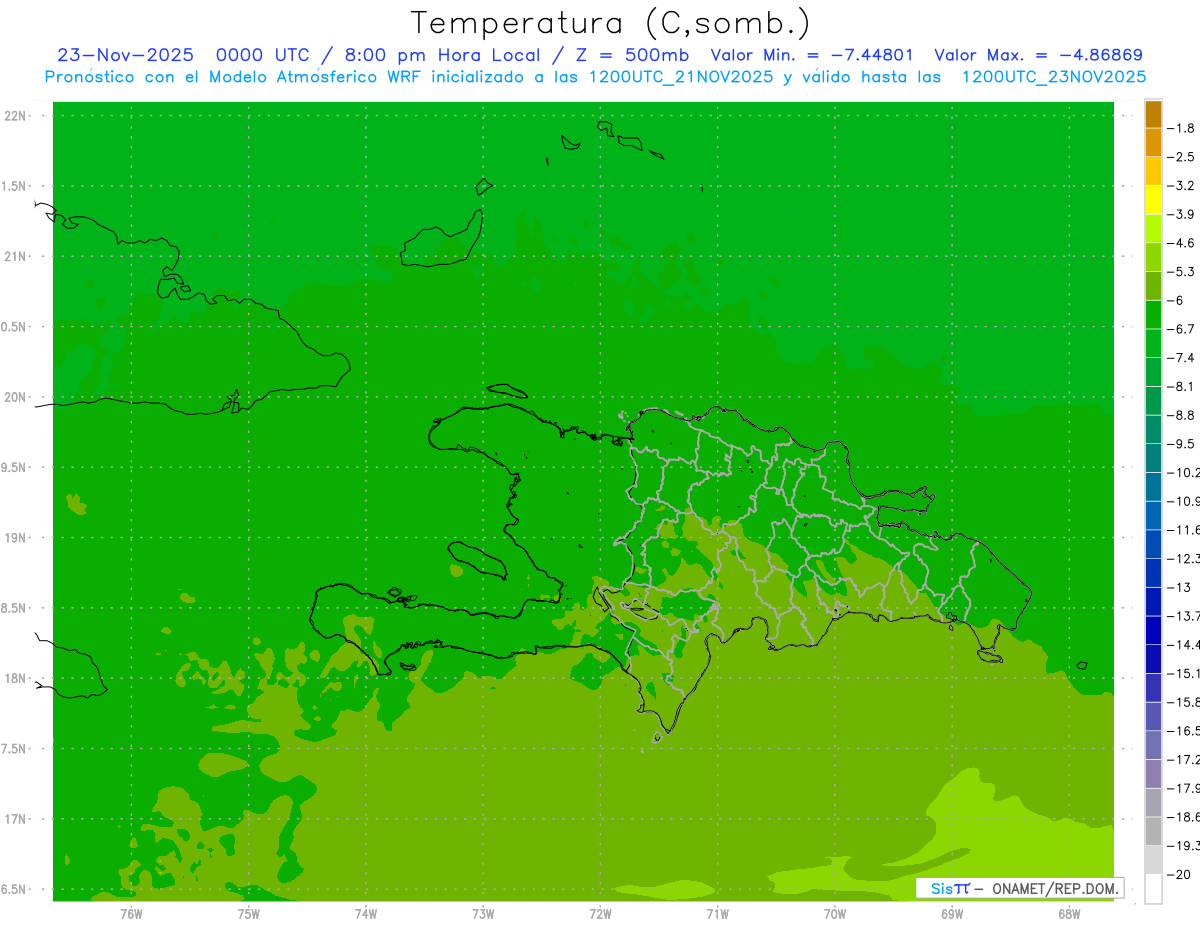
Task: Click the 'ONAMET/REP.DOM.' credit label
Action: (1056, 888)
